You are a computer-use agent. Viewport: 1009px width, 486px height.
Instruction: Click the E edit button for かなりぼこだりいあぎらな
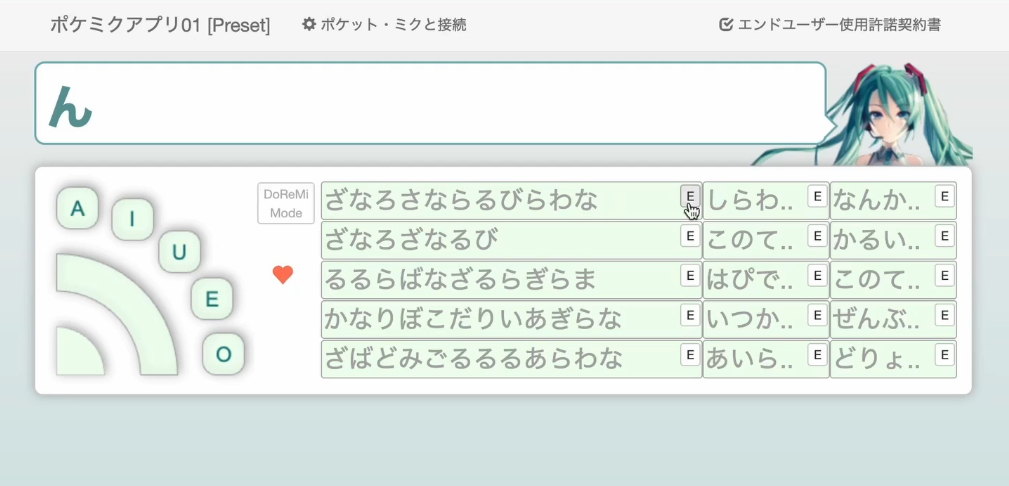689,315
